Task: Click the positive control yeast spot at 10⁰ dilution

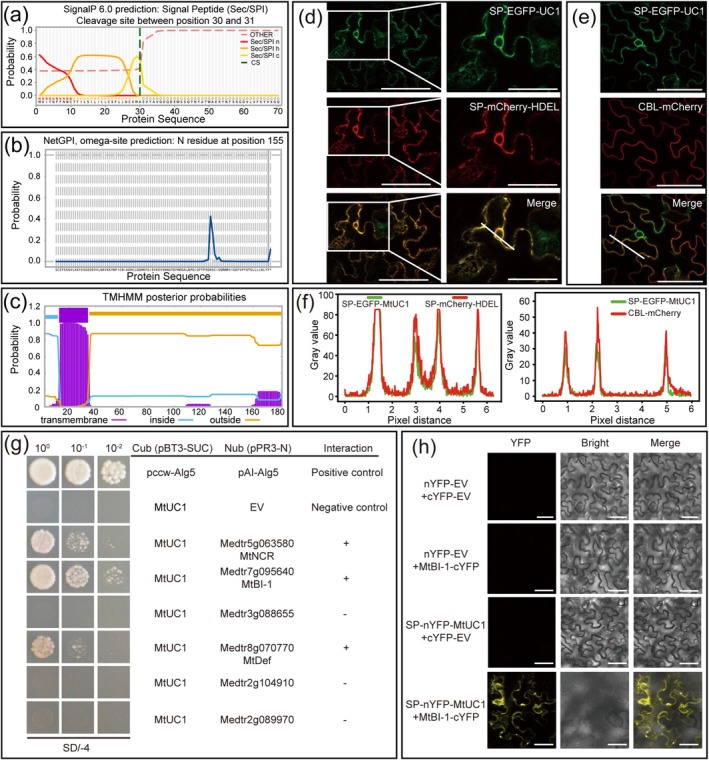Action: point(43,473)
